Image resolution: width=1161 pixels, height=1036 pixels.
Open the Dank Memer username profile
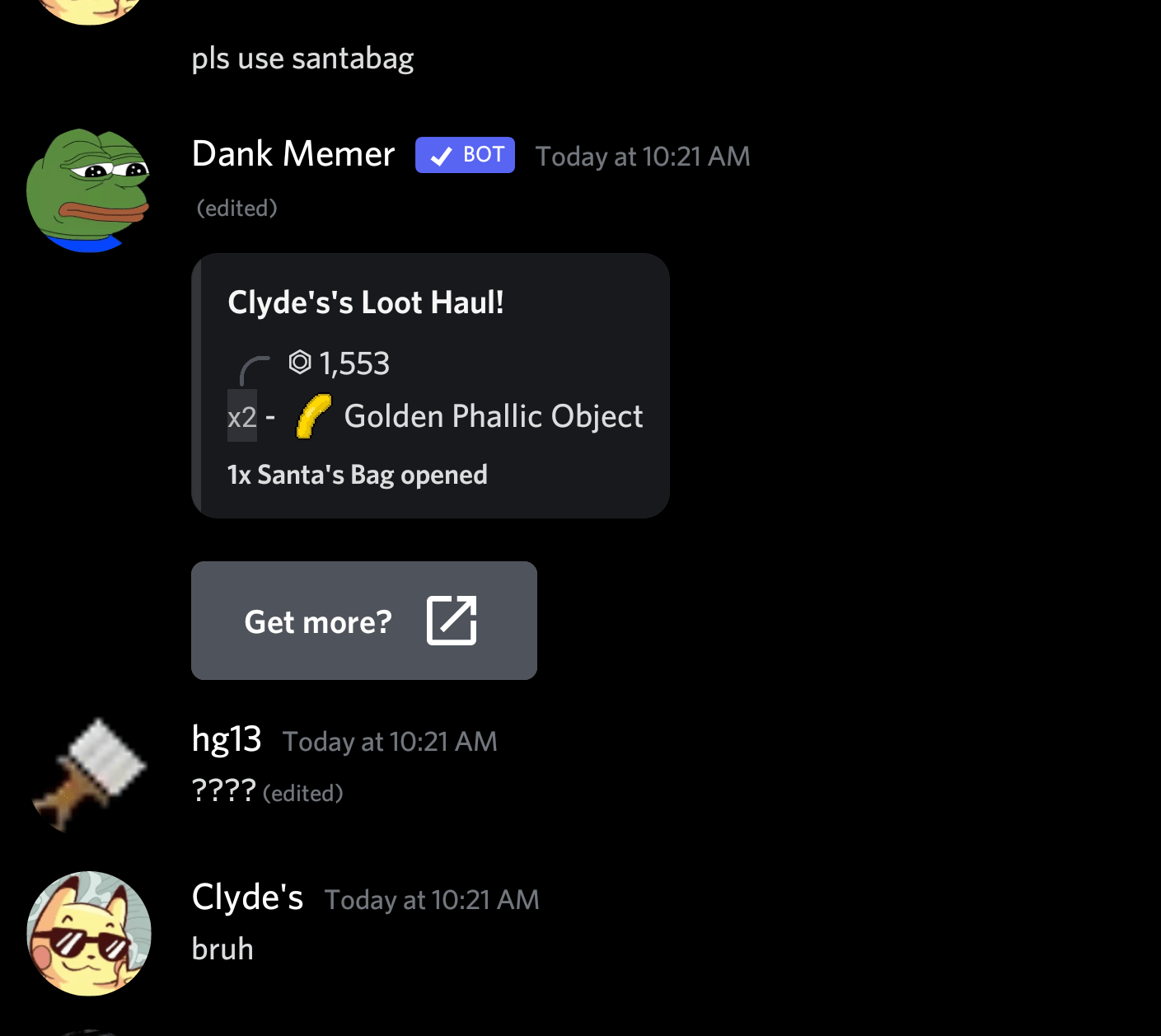tap(293, 154)
